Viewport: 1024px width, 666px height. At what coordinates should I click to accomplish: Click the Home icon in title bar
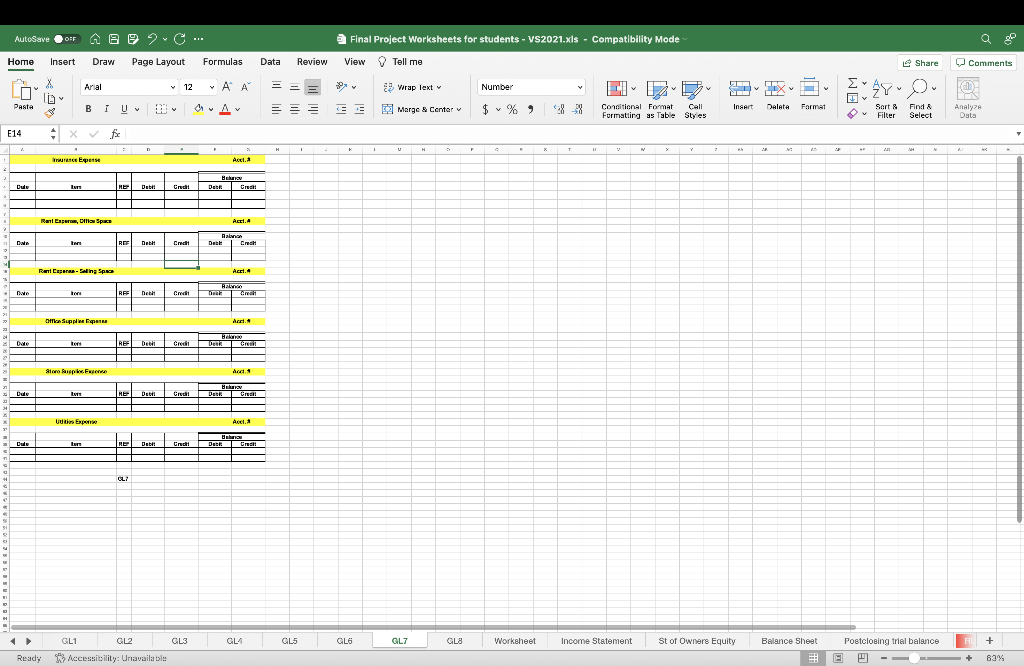(95, 39)
